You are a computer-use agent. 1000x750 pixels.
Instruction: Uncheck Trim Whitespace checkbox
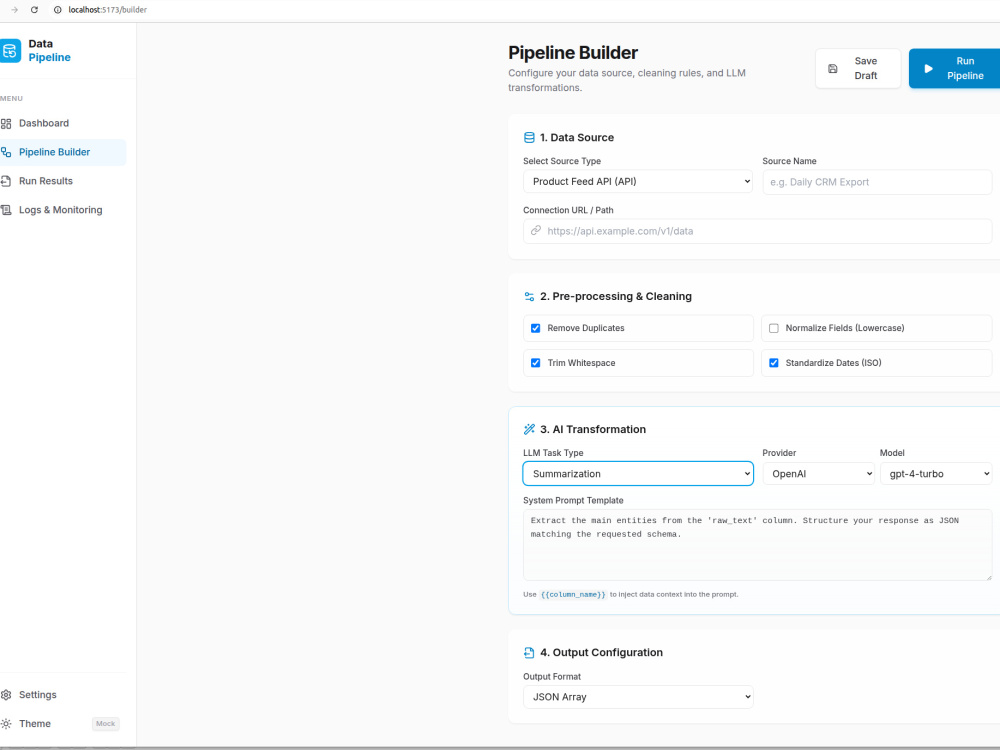click(x=535, y=363)
